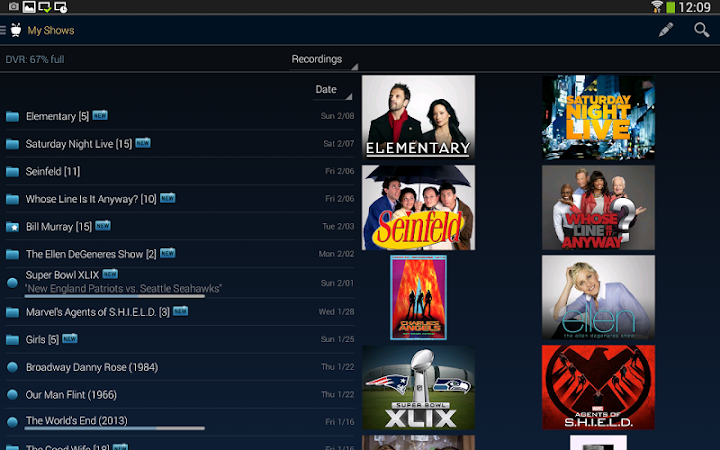Select Super Bowl XLIX recording title

tap(62, 275)
